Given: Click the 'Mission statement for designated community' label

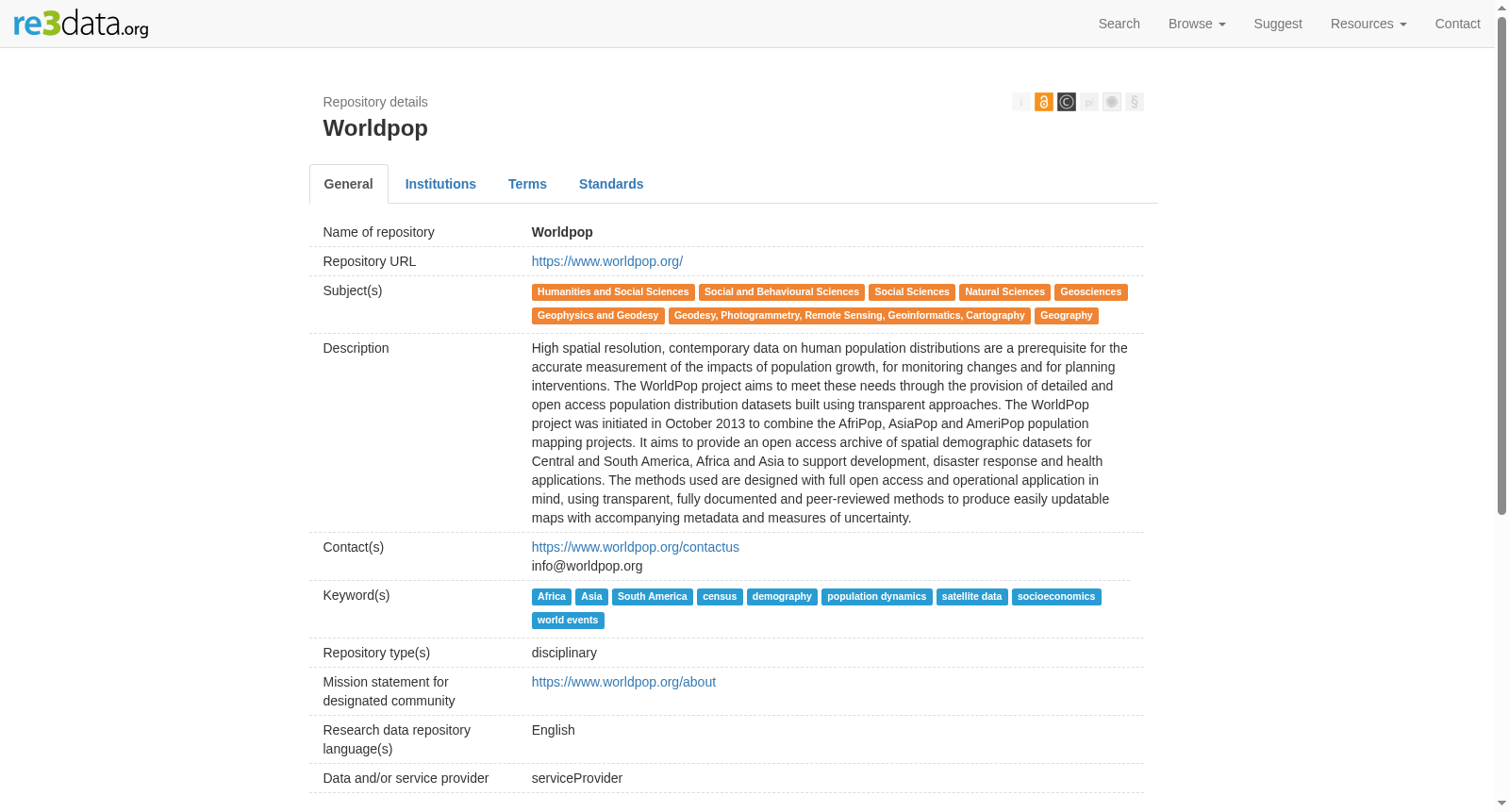Looking at the screenshot, I should (389, 691).
